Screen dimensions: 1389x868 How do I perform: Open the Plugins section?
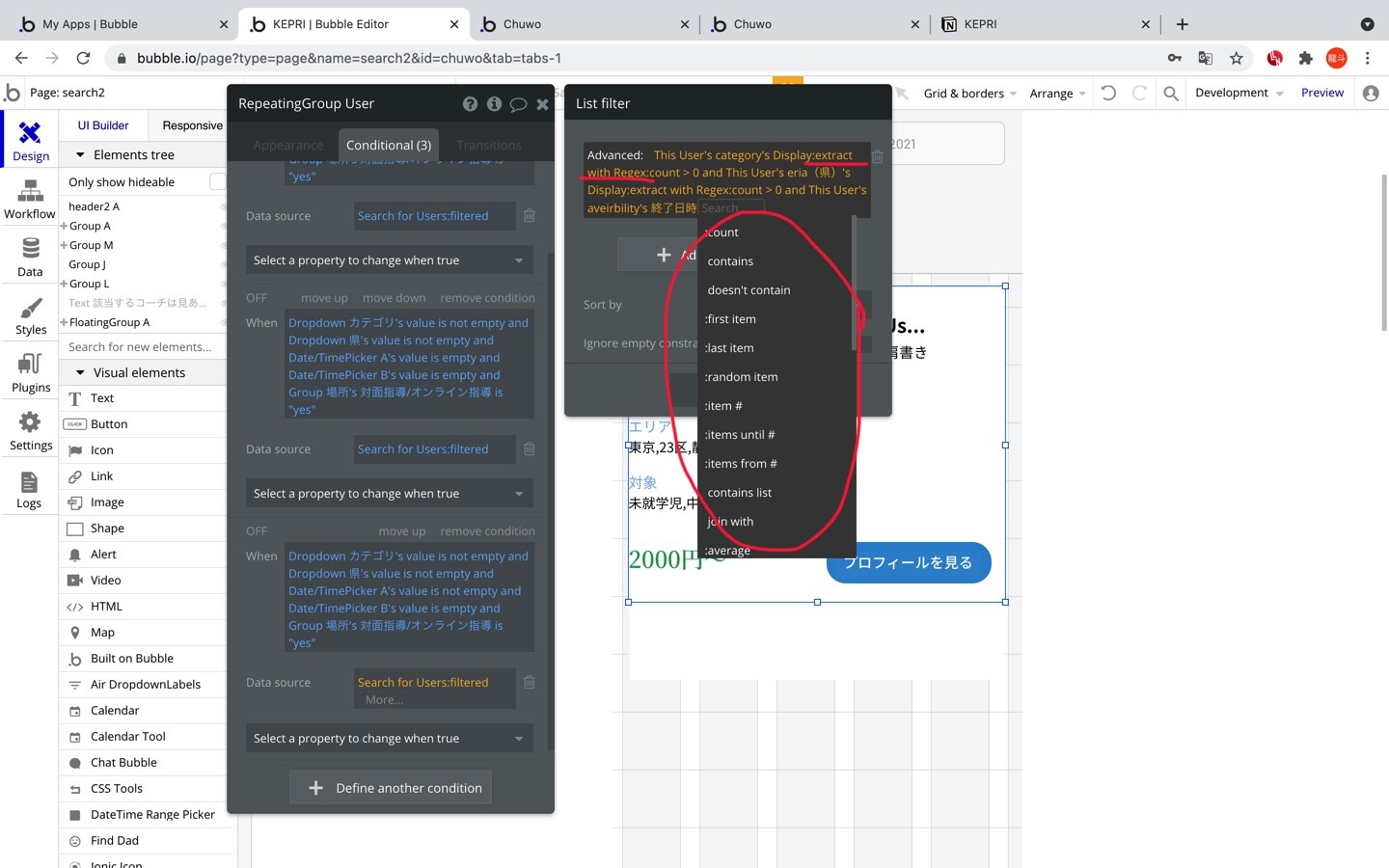point(30,372)
